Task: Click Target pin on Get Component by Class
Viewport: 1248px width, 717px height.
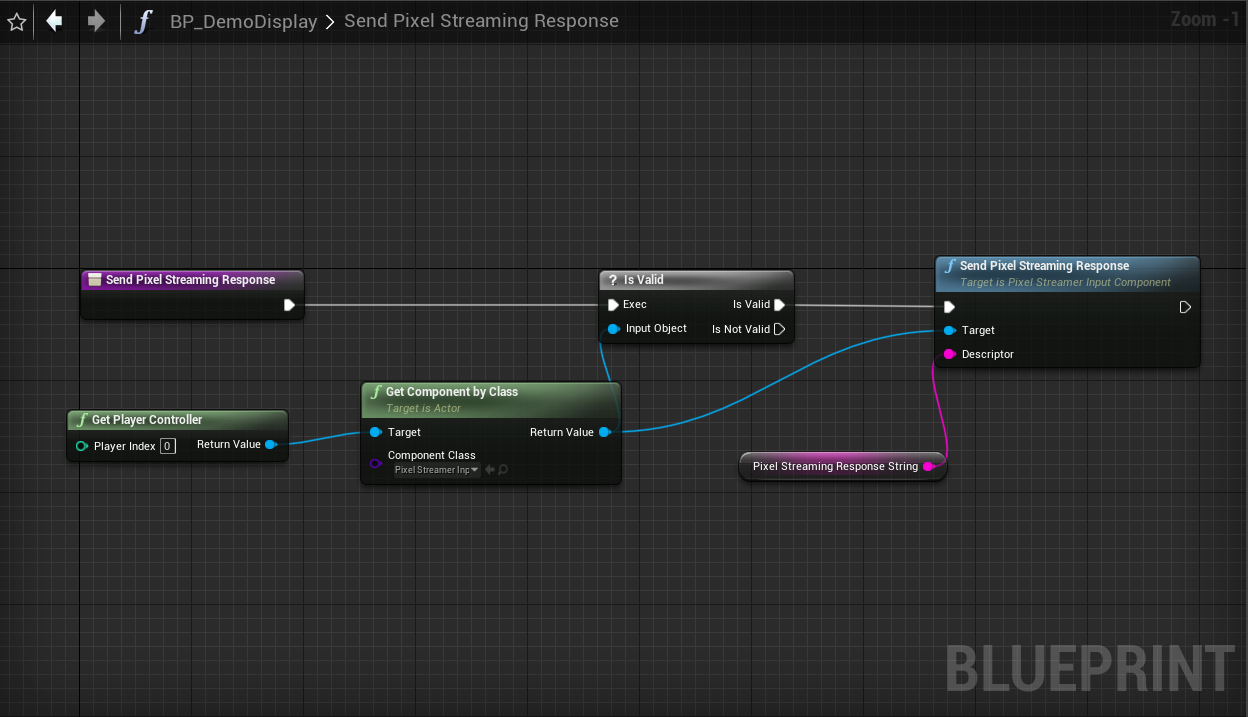Action: (x=375, y=433)
